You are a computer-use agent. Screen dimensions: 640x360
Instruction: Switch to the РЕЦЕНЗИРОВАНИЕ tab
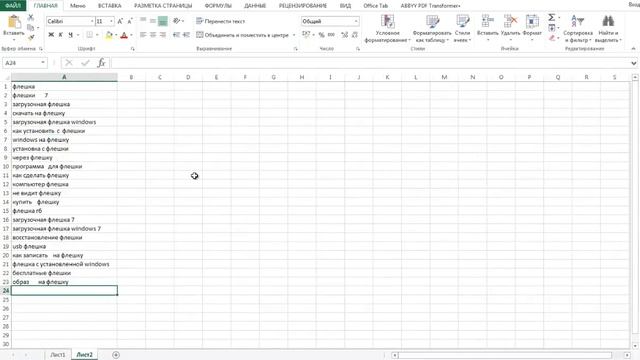(303, 6)
